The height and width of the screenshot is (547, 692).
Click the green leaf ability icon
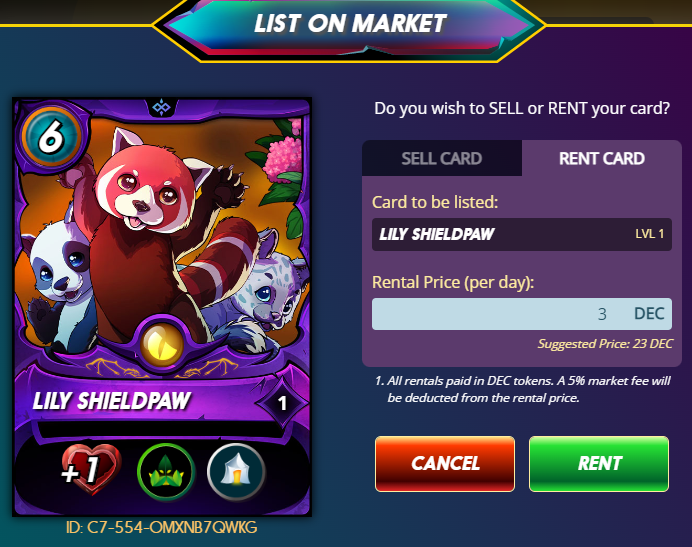[166, 472]
